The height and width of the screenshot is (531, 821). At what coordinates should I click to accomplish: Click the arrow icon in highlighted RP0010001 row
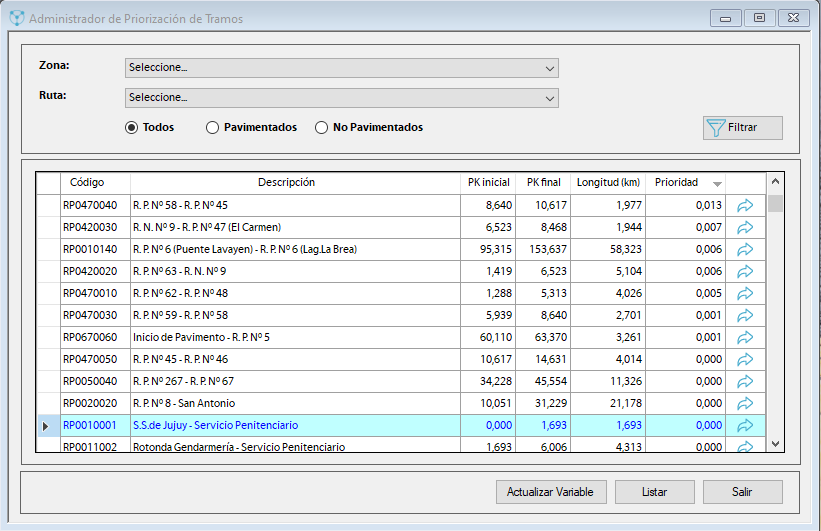coord(745,425)
